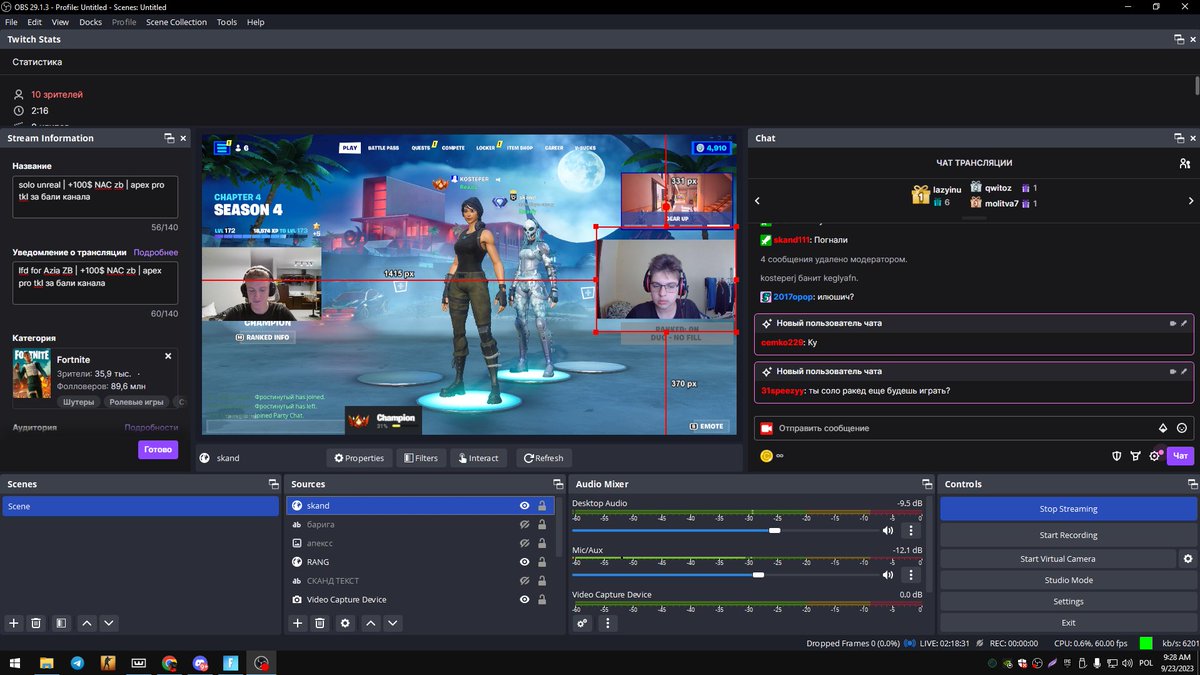
Task: Open chat shield mode icon
Action: 1117,456
